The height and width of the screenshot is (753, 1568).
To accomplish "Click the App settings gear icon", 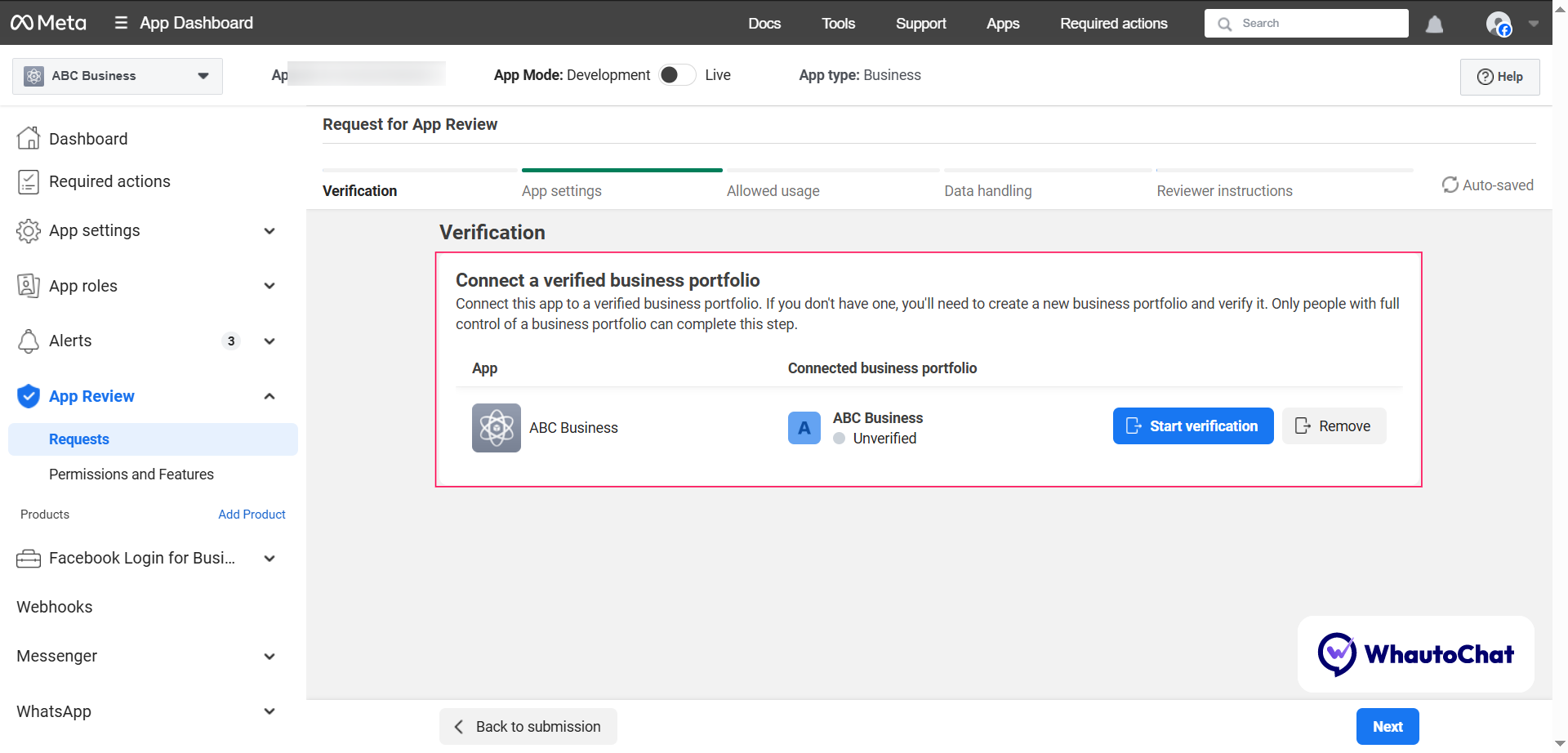I will [29, 230].
